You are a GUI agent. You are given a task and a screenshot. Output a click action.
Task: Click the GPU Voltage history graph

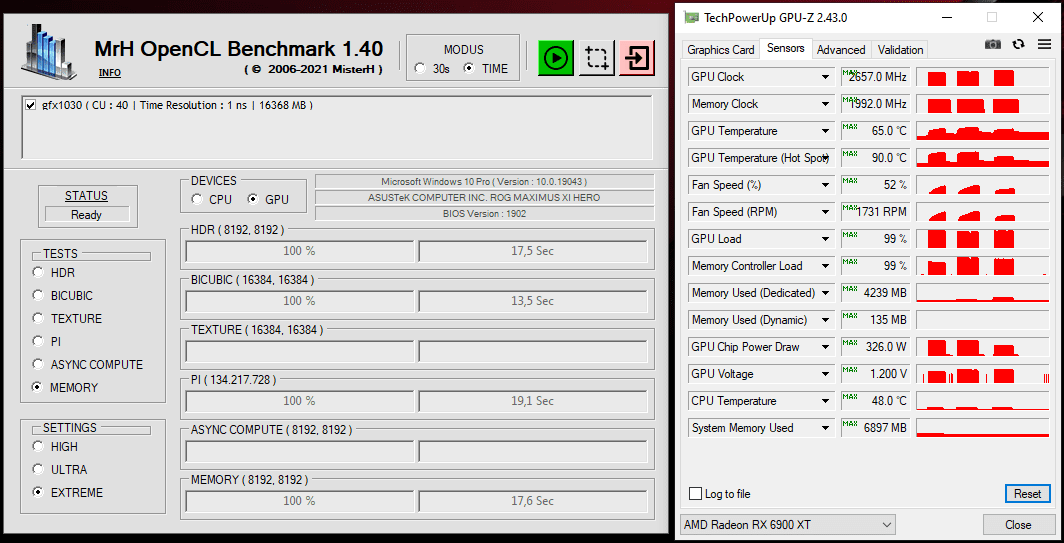coord(983,374)
